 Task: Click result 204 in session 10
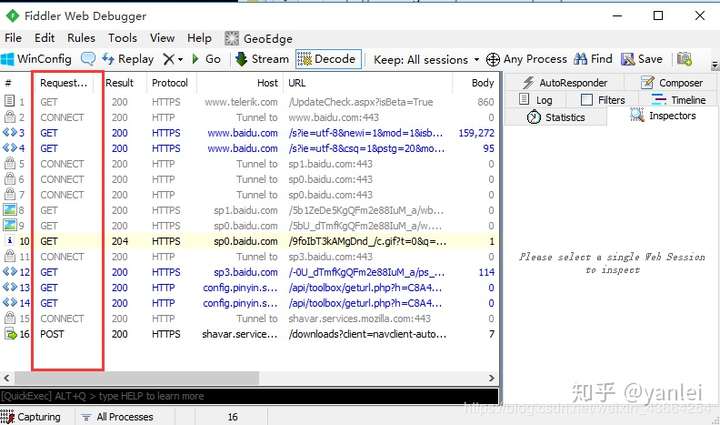119,241
